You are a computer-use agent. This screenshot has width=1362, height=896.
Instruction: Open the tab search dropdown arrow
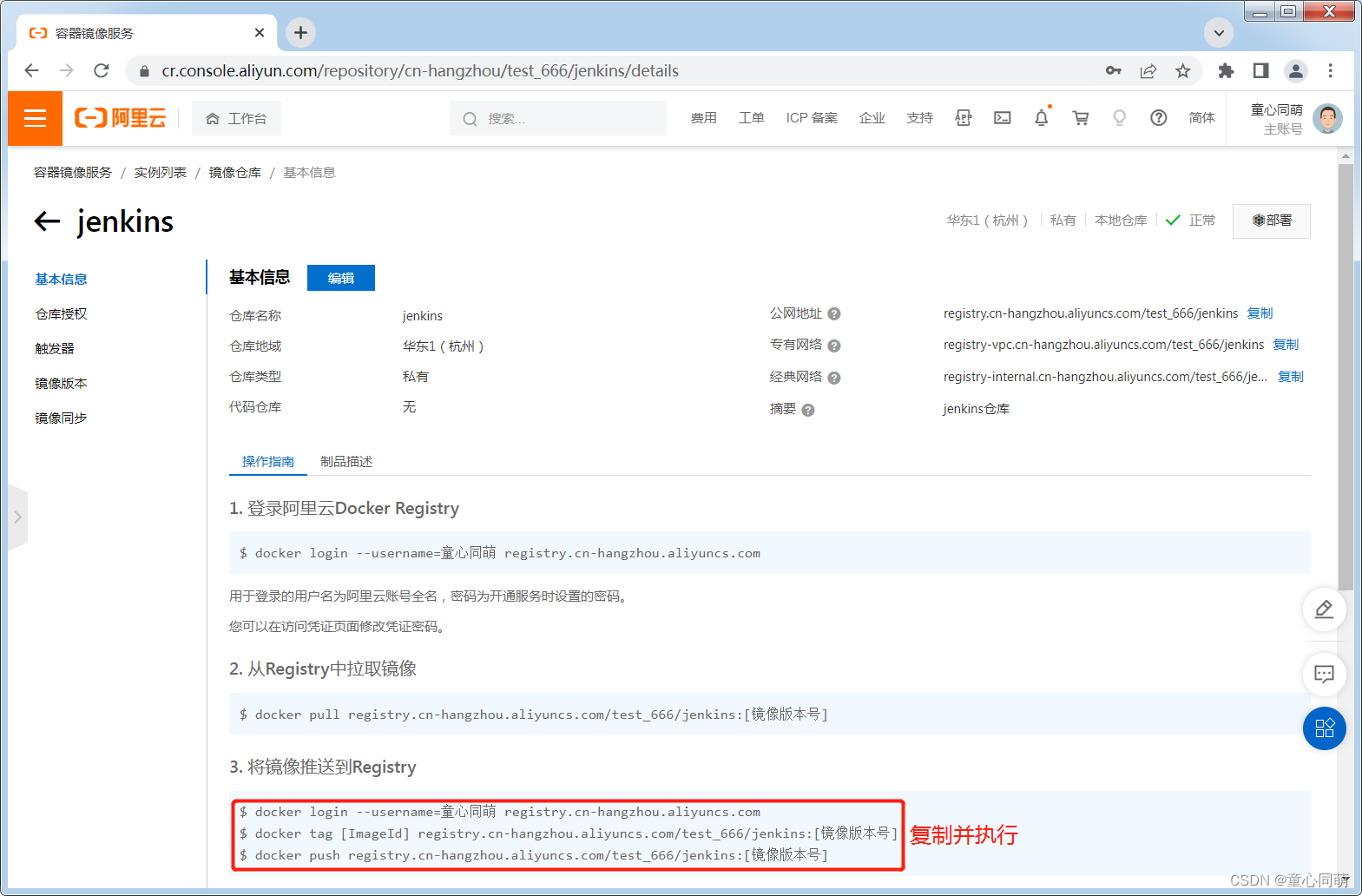tap(1219, 33)
